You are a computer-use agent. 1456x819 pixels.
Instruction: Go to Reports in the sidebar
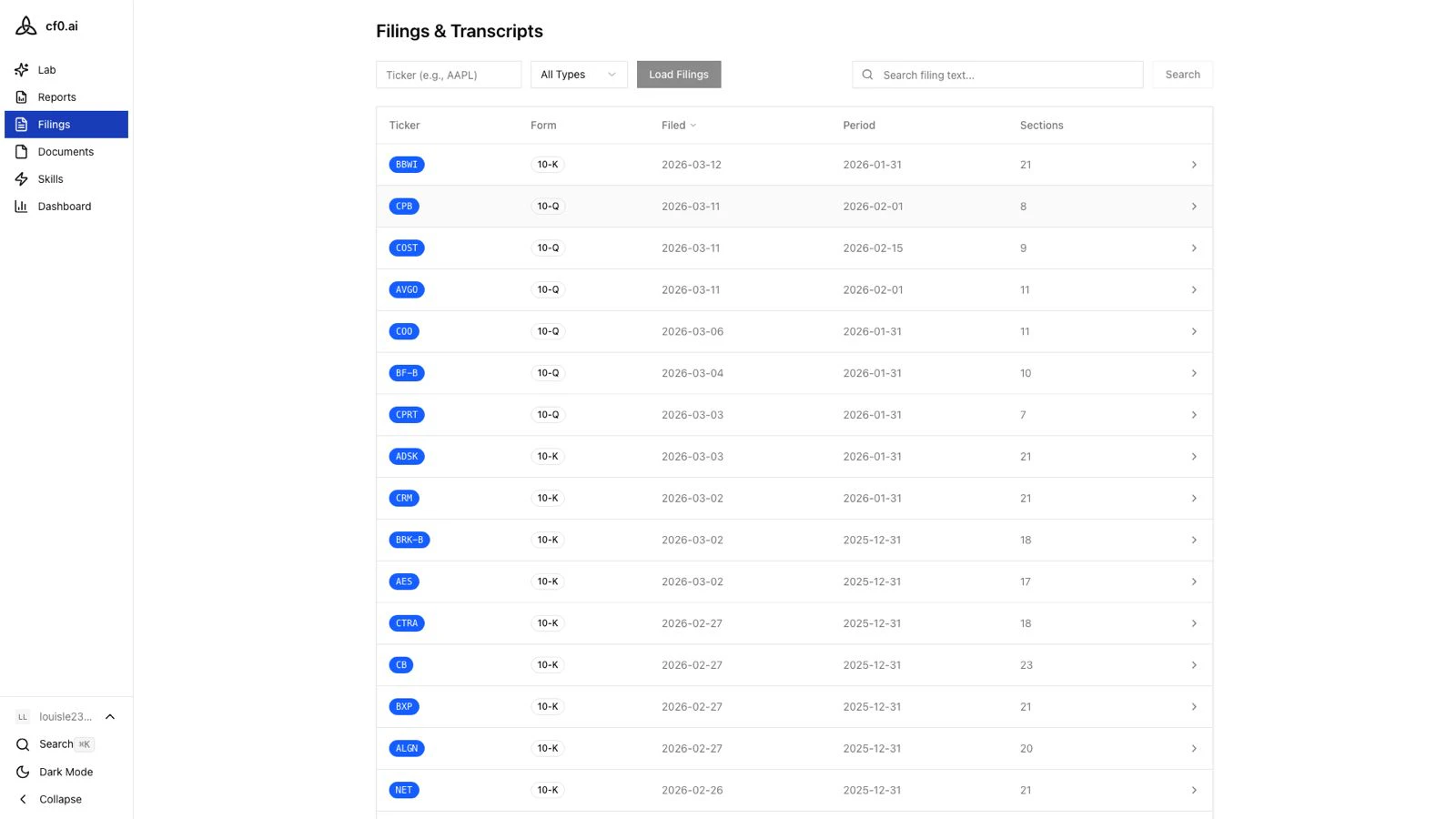click(66, 97)
